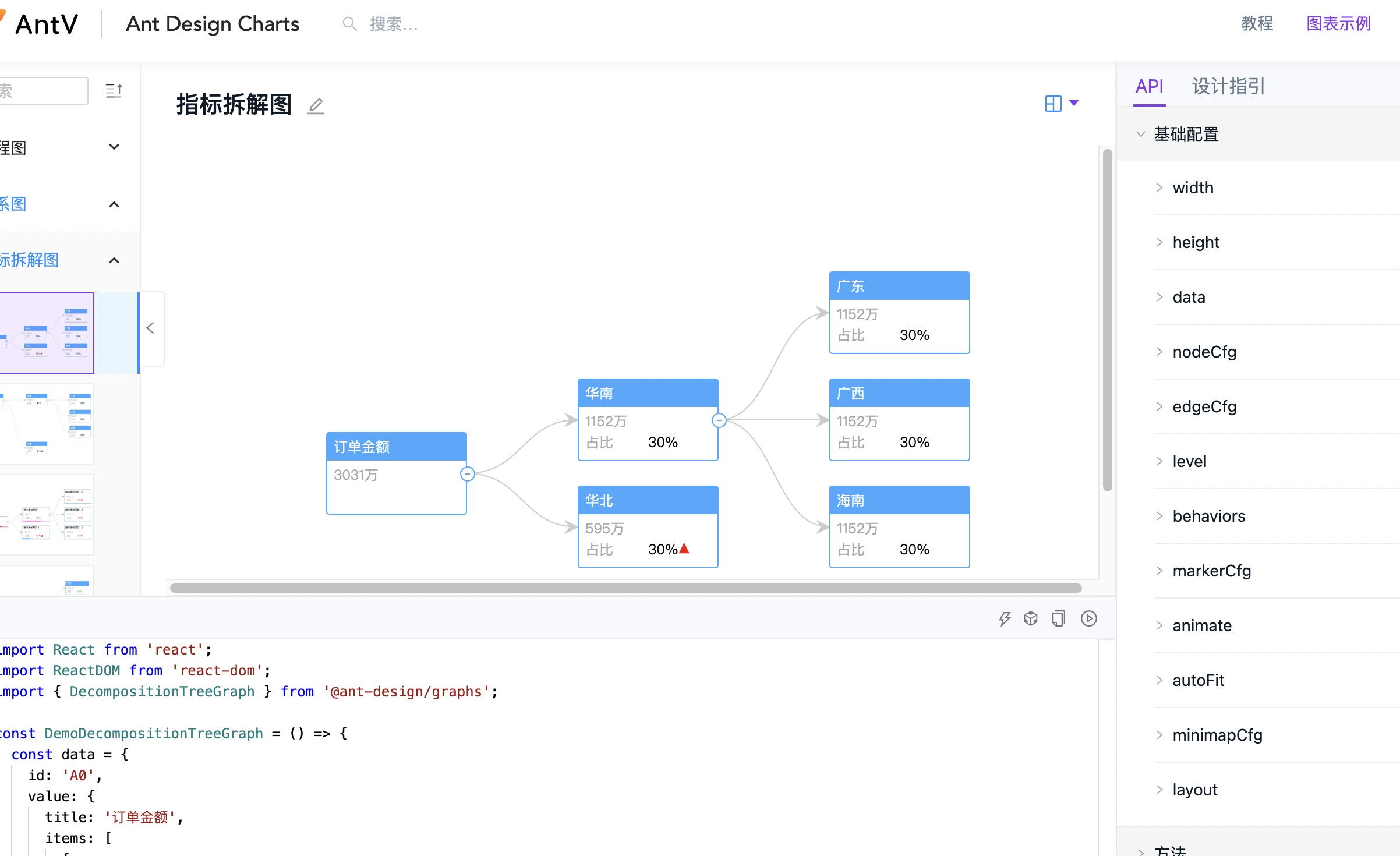Collapse the demo sidebar with the left arrow

(150, 328)
